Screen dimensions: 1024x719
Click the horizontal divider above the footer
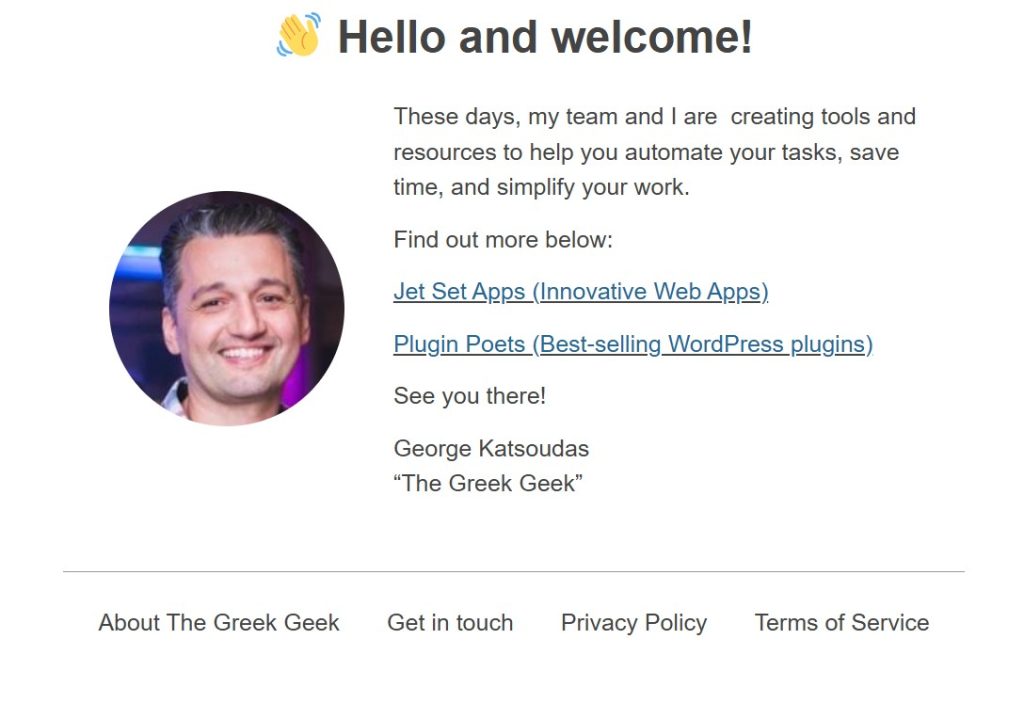(x=513, y=572)
